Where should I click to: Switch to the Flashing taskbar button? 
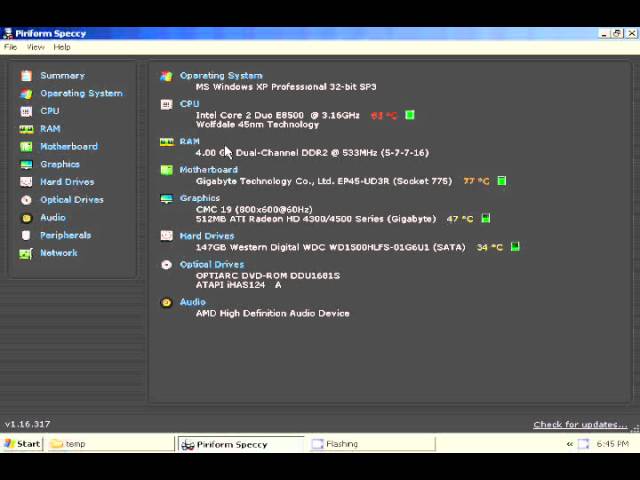371,444
